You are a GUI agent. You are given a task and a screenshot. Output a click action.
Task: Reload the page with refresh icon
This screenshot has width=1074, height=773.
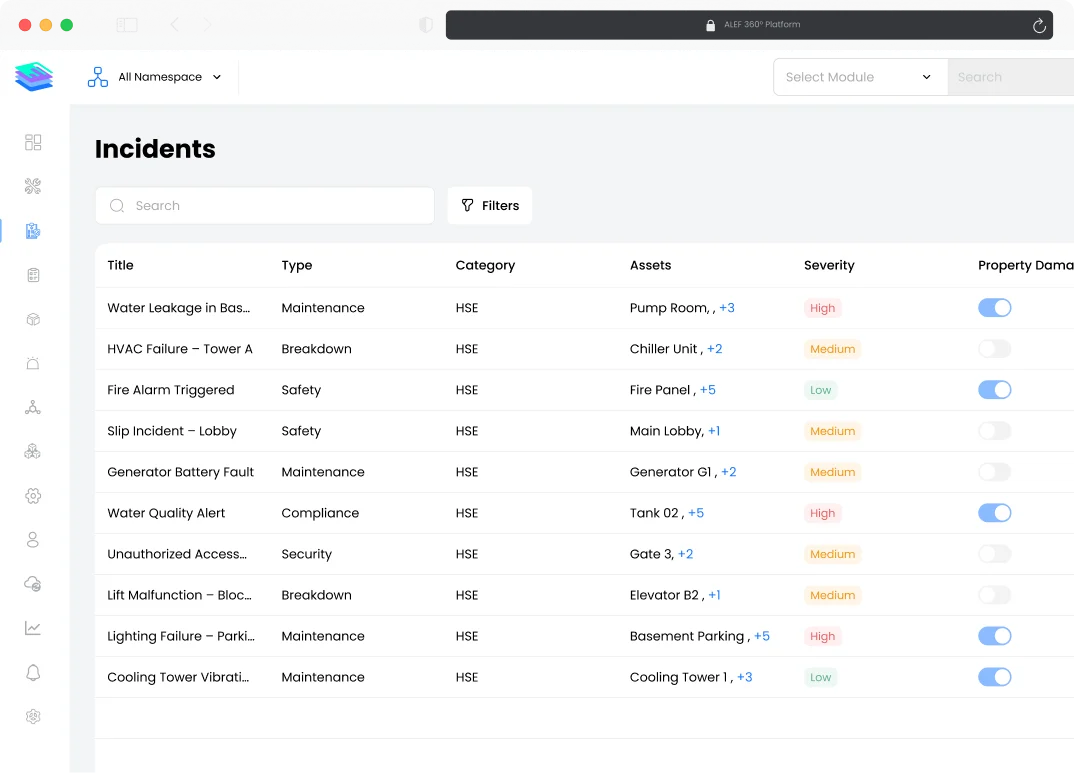(x=1039, y=25)
